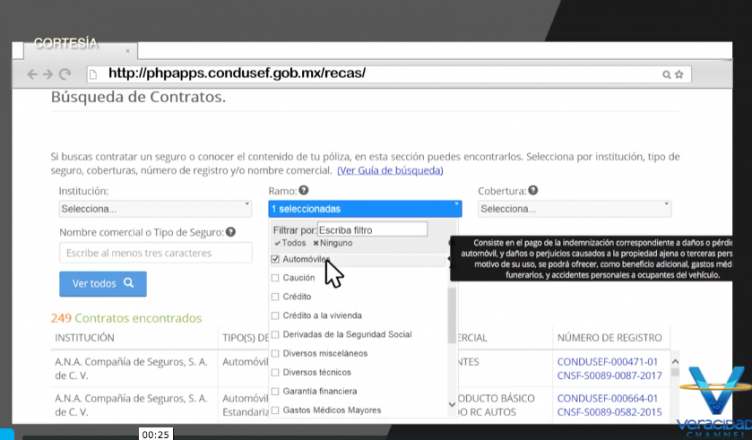The image size is (752, 440).
Task: Check the Crédito a la vivienda checkbox
Action: coord(275,316)
